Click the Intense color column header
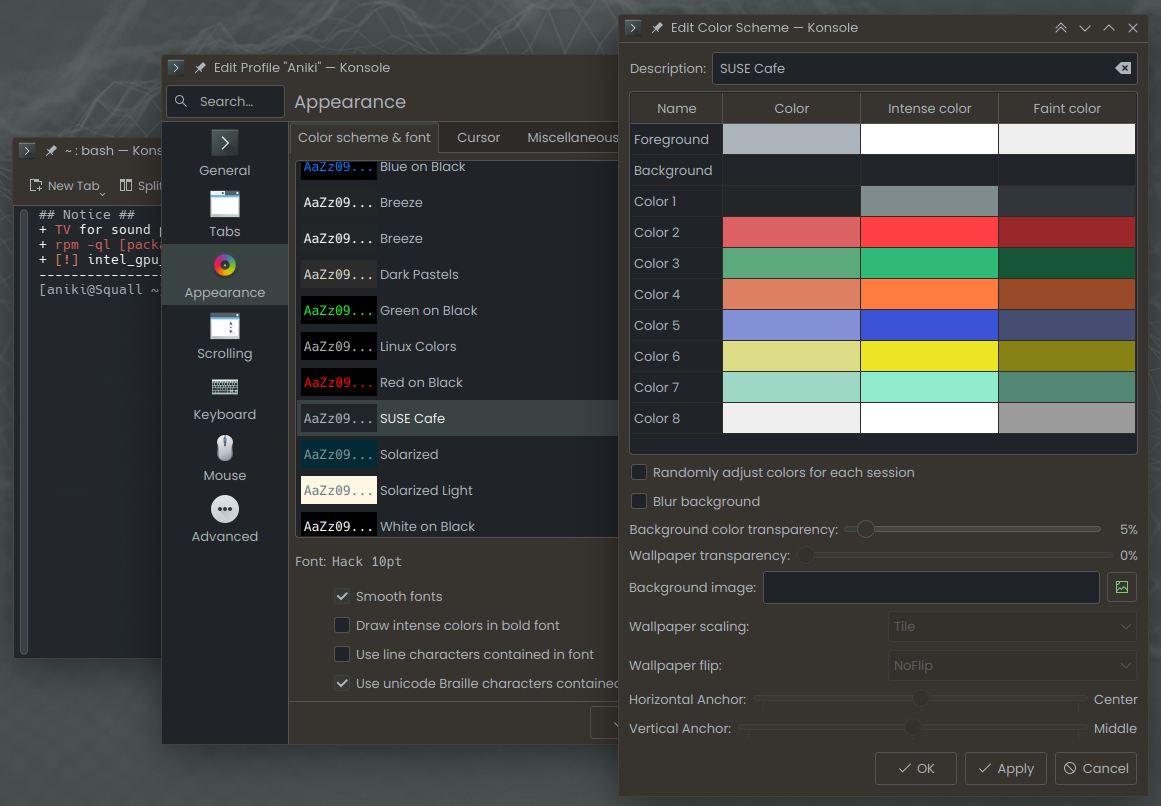1161x806 pixels. (x=929, y=108)
